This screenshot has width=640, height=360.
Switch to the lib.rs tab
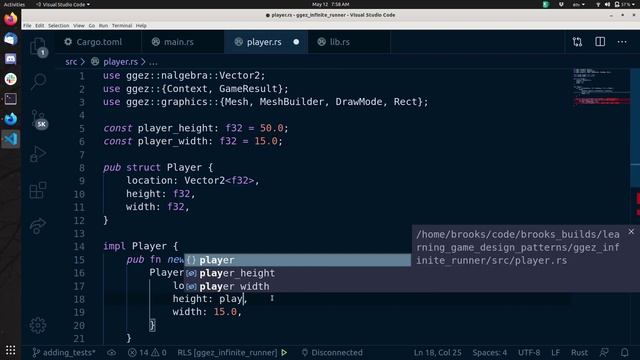349,42
